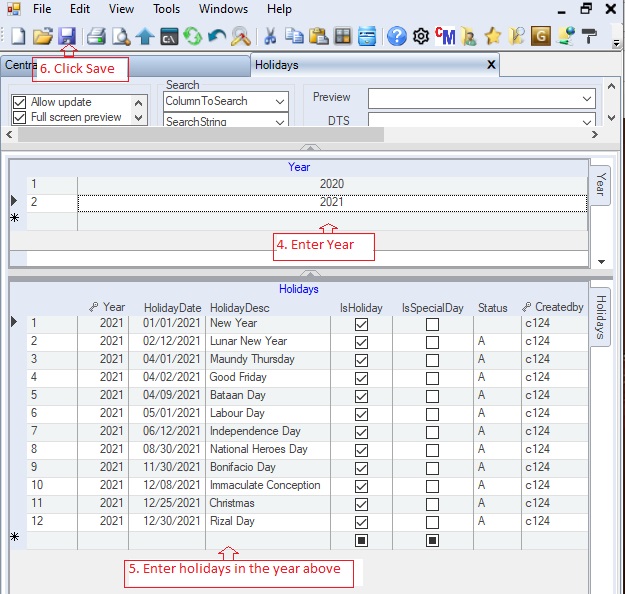
Task: Click the HolidayDate column header
Action: [x=172, y=308]
